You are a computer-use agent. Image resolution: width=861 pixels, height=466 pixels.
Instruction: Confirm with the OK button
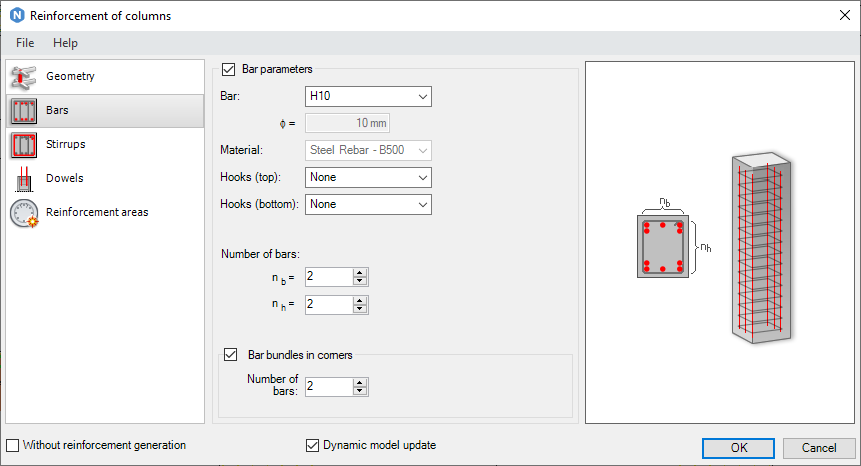click(739, 448)
